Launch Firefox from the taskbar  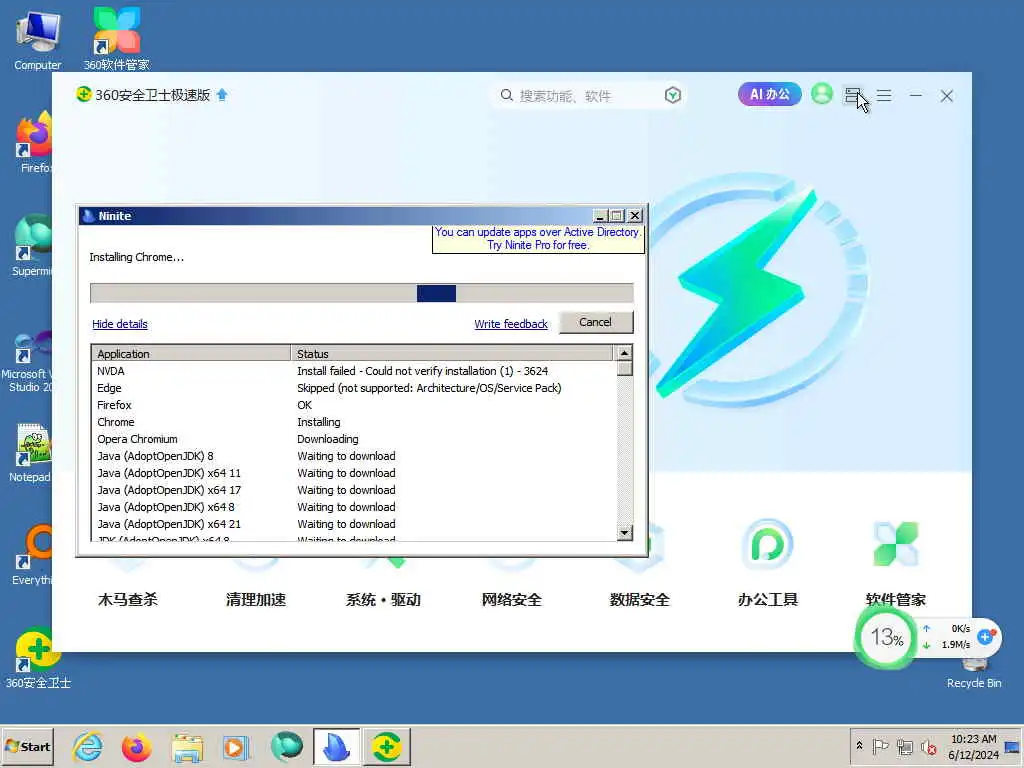136,747
